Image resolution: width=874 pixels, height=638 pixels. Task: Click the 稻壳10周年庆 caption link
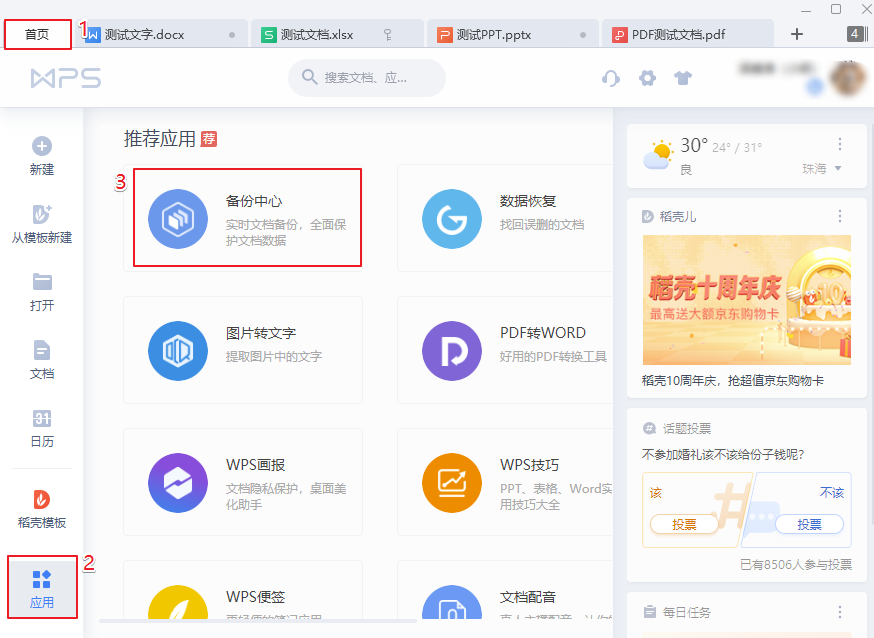click(x=732, y=381)
